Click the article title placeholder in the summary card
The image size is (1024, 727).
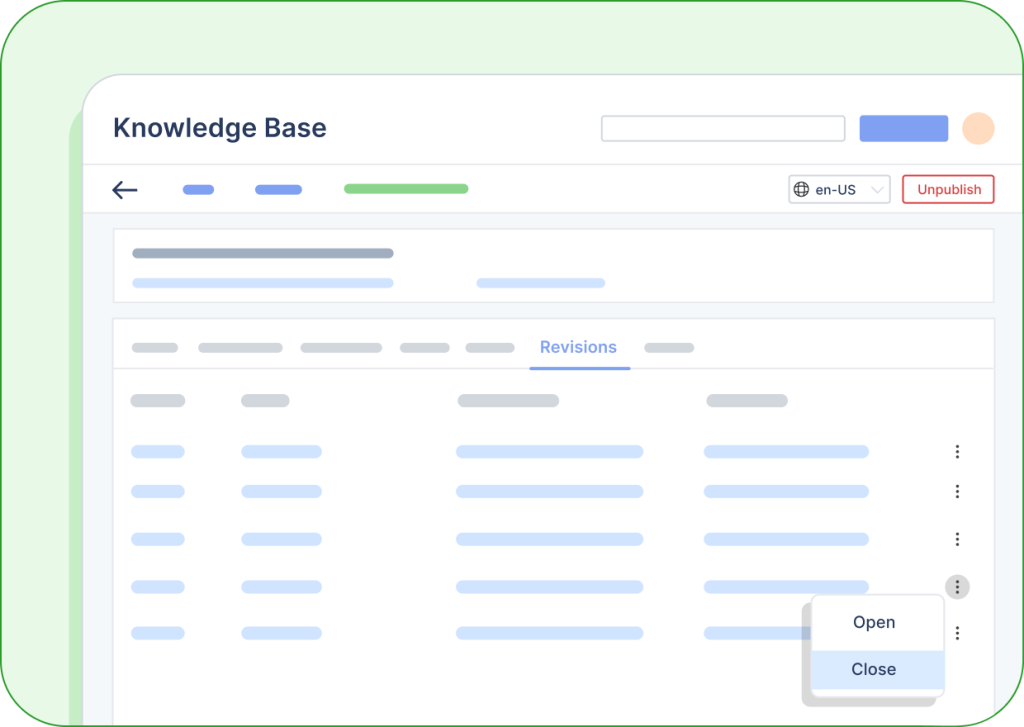[x=262, y=253]
